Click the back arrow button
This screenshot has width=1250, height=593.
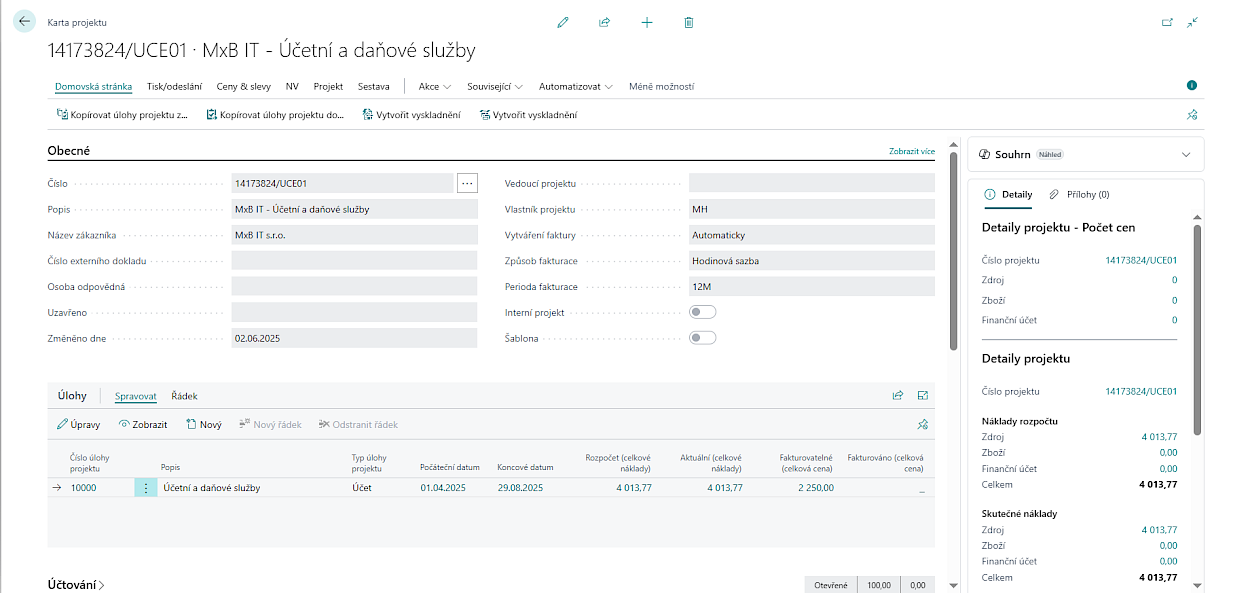coord(25,21)
